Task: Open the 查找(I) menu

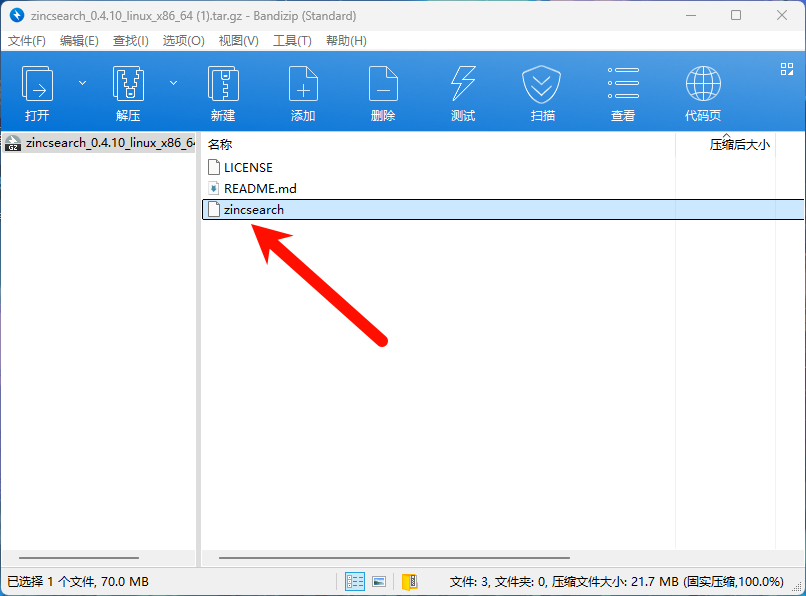Action: point(131,41)
